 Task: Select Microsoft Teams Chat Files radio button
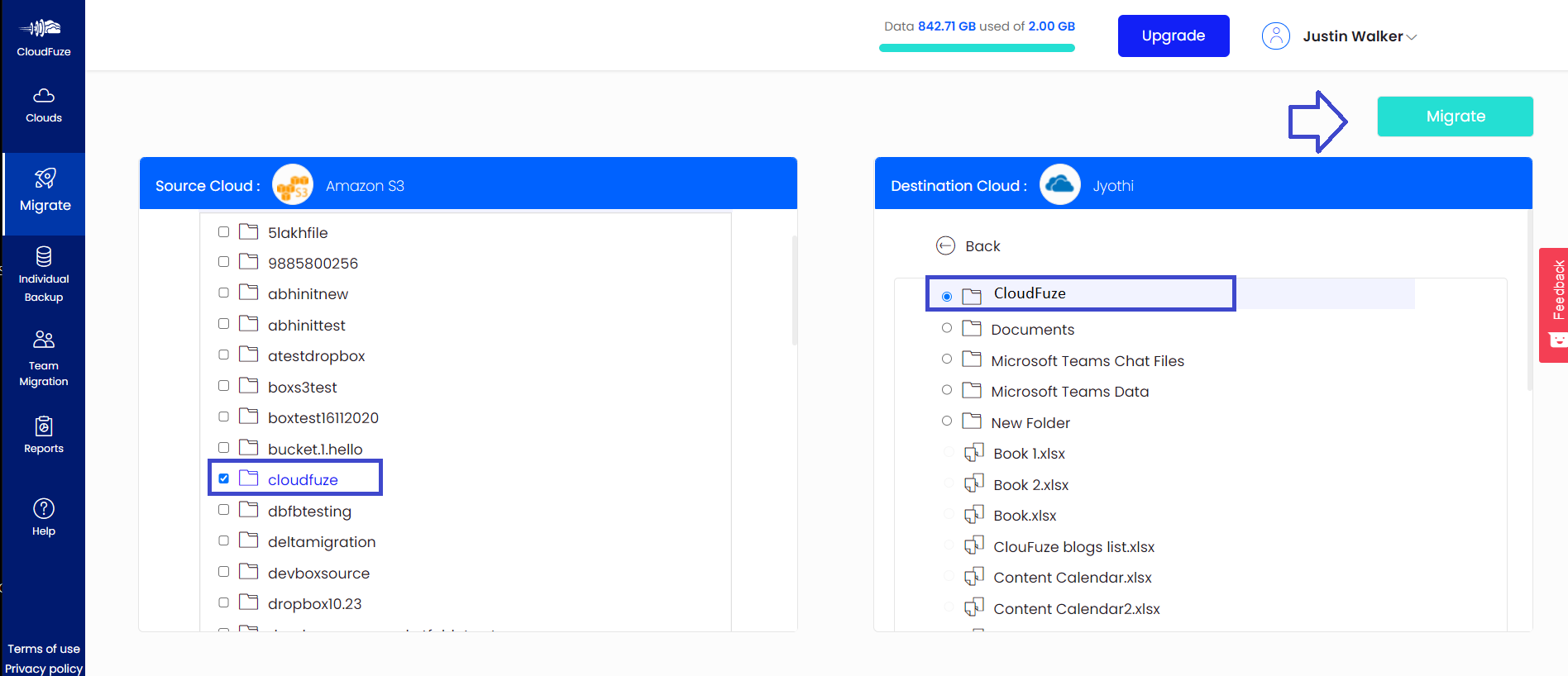pos(947,359)
